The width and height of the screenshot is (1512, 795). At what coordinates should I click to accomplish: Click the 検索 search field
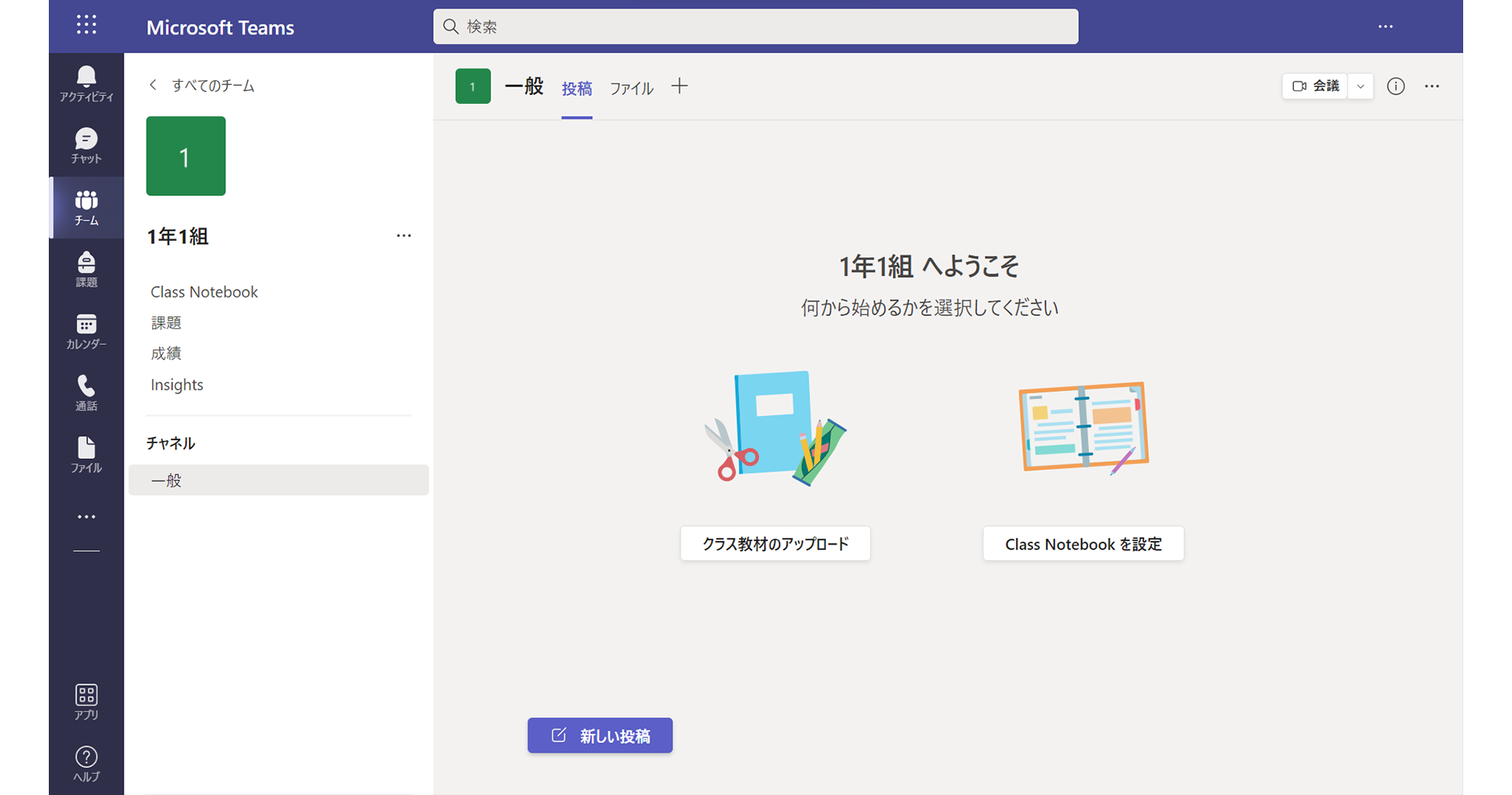[756, 27]
